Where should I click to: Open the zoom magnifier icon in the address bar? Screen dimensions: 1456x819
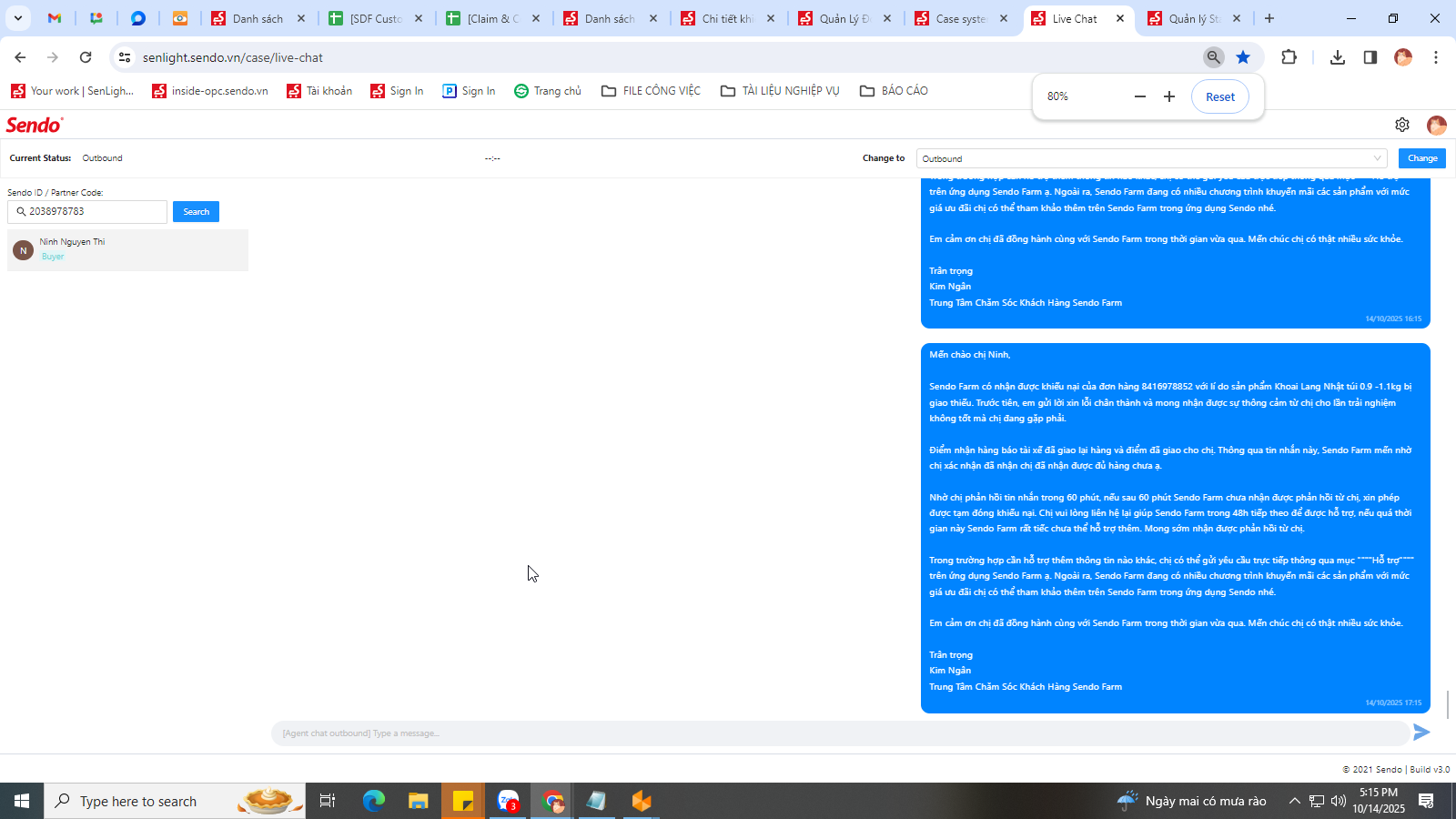click(1214, 57)
